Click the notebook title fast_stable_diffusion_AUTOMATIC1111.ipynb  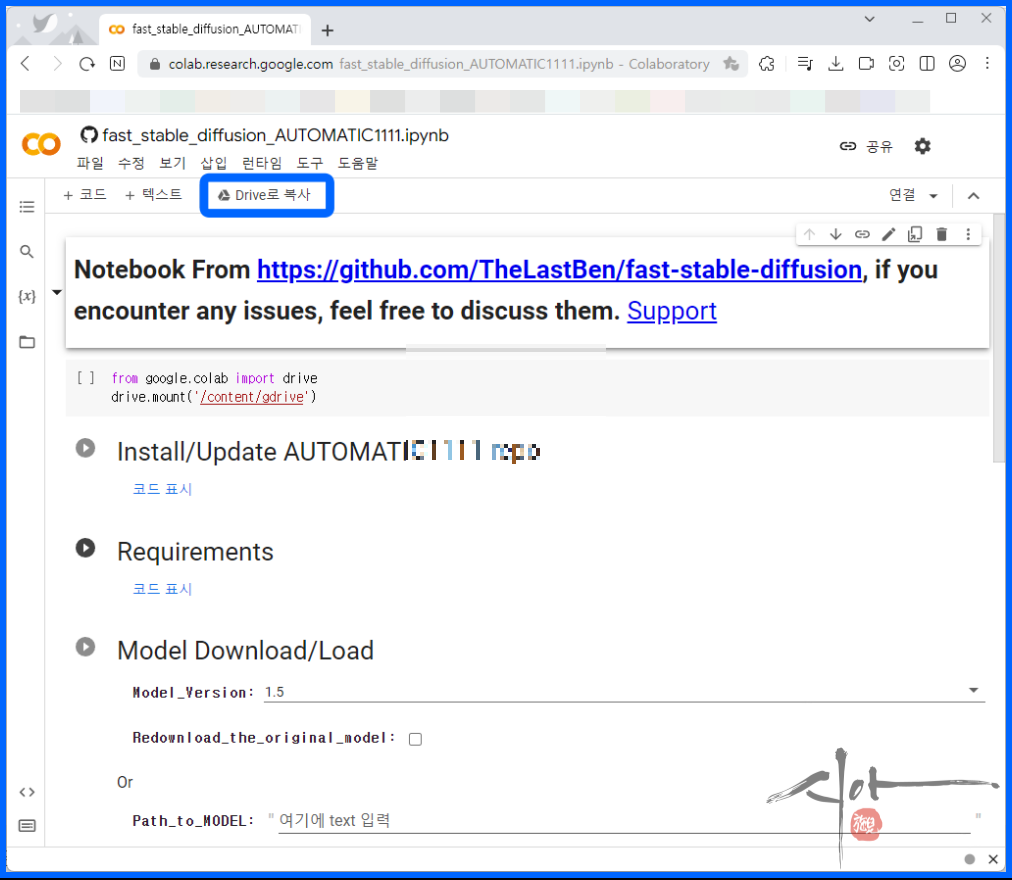[276, 135]
